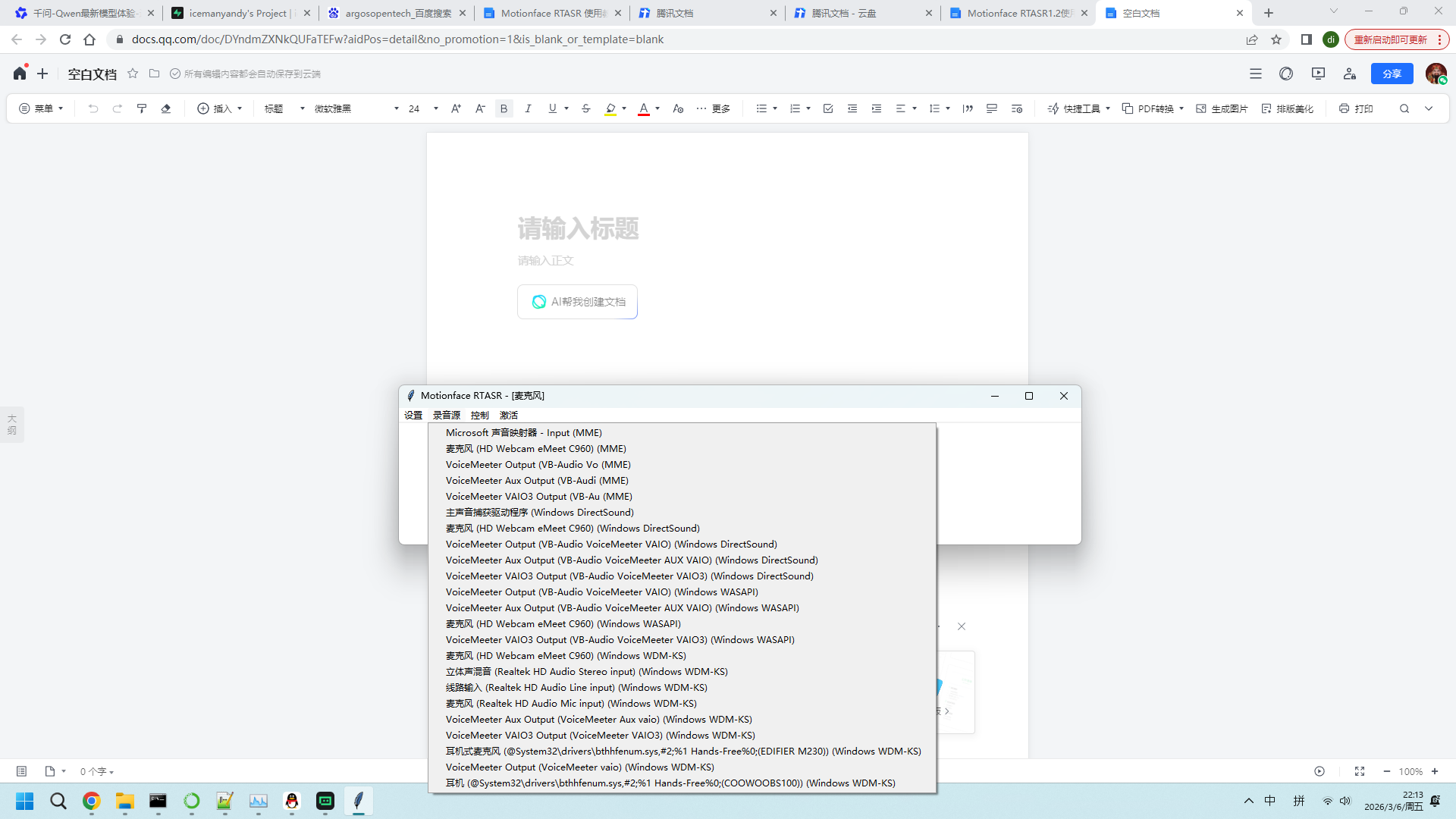1456x819 pixels.
Task: Collapse the toolbar with the chevron
Action: [x=1429, y=108]
